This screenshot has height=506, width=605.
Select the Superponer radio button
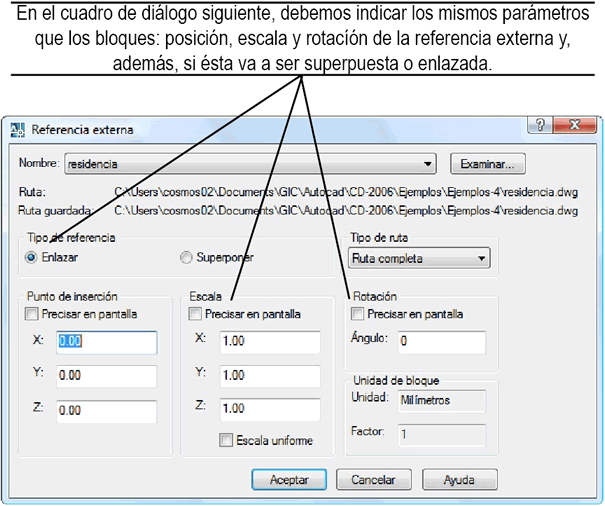pos(186,257)
